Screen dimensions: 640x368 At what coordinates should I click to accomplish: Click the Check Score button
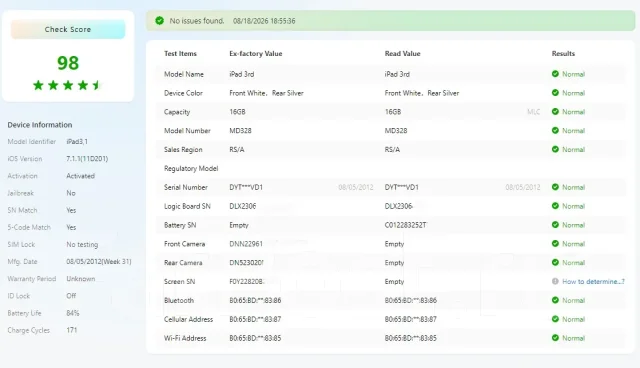(68, 29)
